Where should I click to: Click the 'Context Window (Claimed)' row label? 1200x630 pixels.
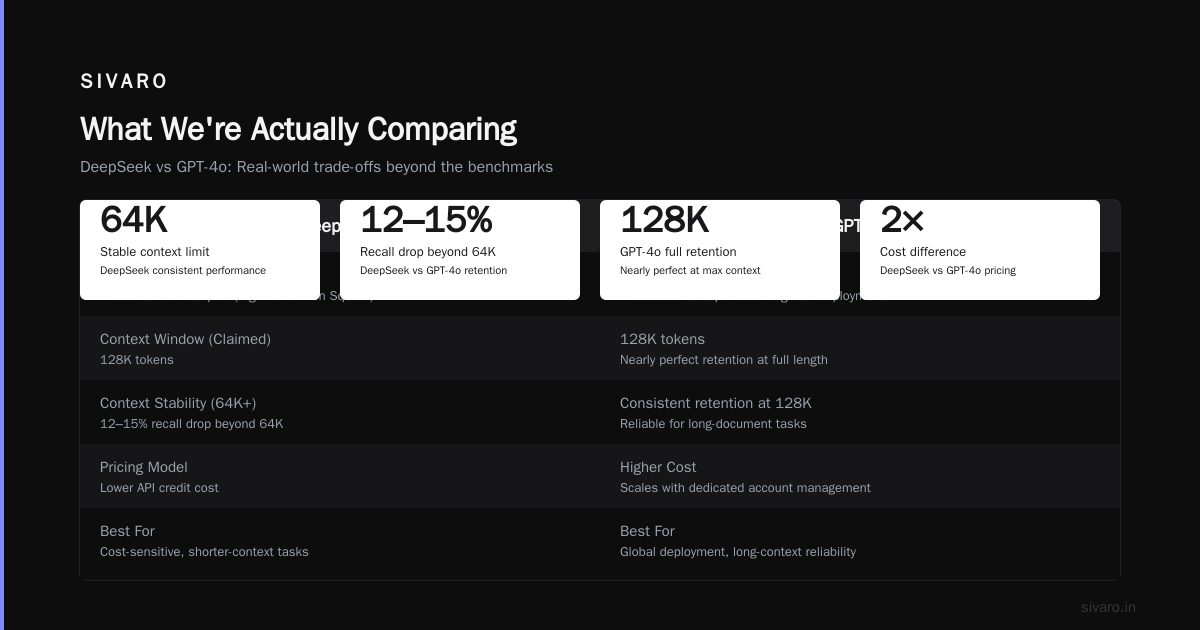pos(185,339)
